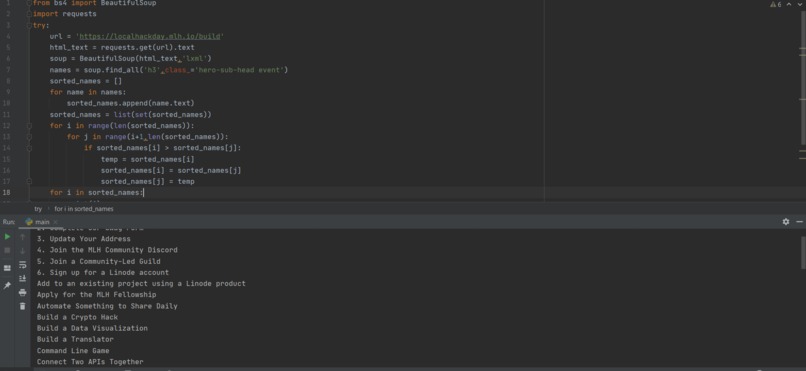Viewport: 806px width, 371px height.
Task: Collapse the 'for i in range' fold marker
Action: click(30, 125)
